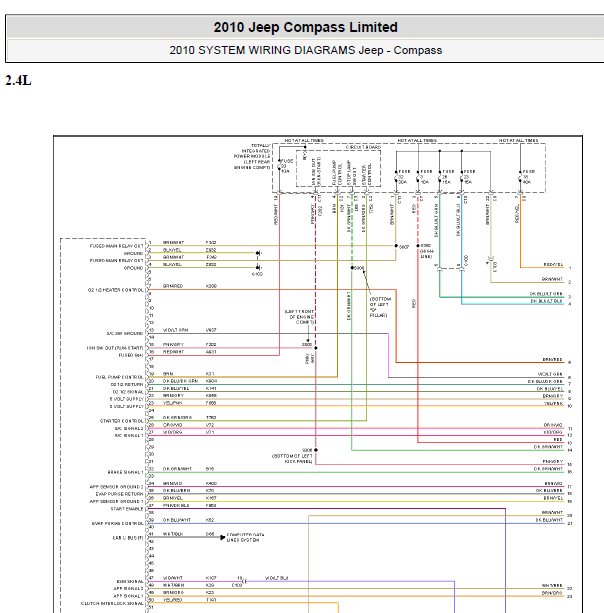Click the 'CLUTCH INTERLOCK SIGNAL' pin label

click(x=112, y=604)
